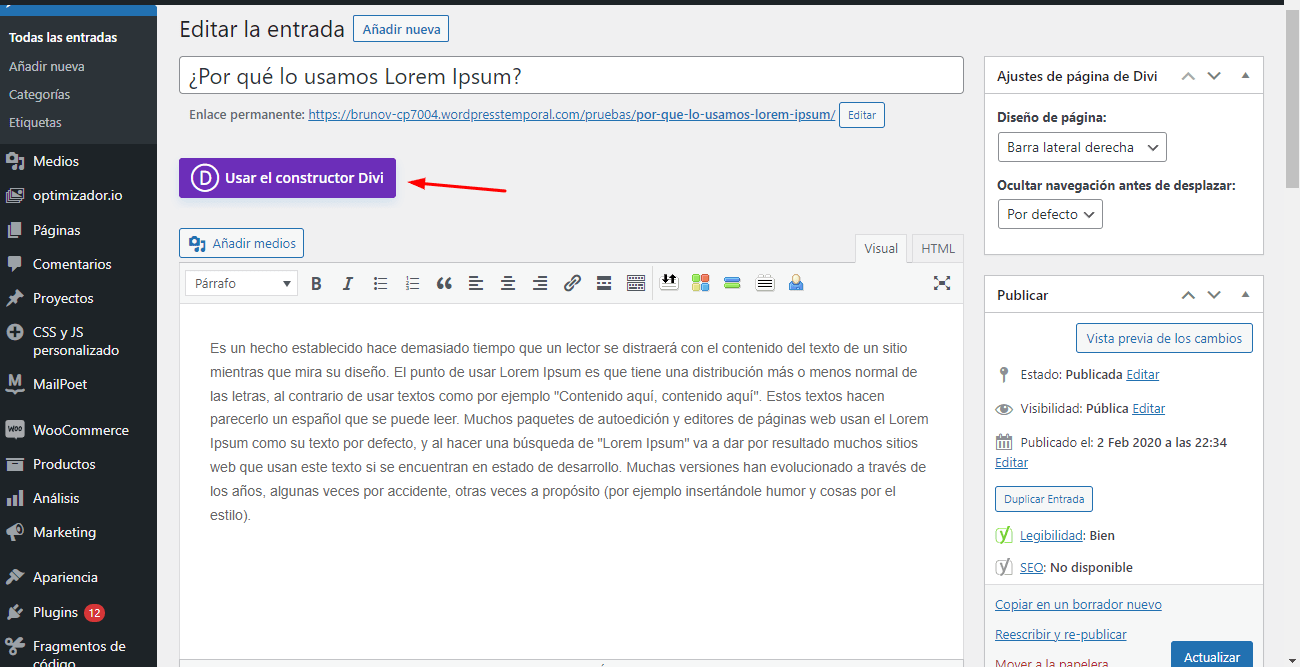Collapse the Publicar panel

tap(1245, 295)
